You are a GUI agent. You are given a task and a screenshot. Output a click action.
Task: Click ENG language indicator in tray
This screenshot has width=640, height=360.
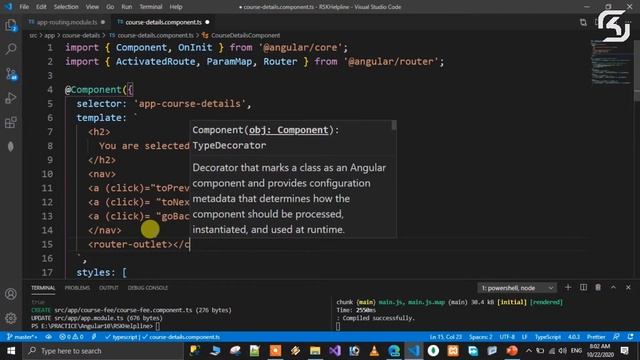(x=576, y=351)
